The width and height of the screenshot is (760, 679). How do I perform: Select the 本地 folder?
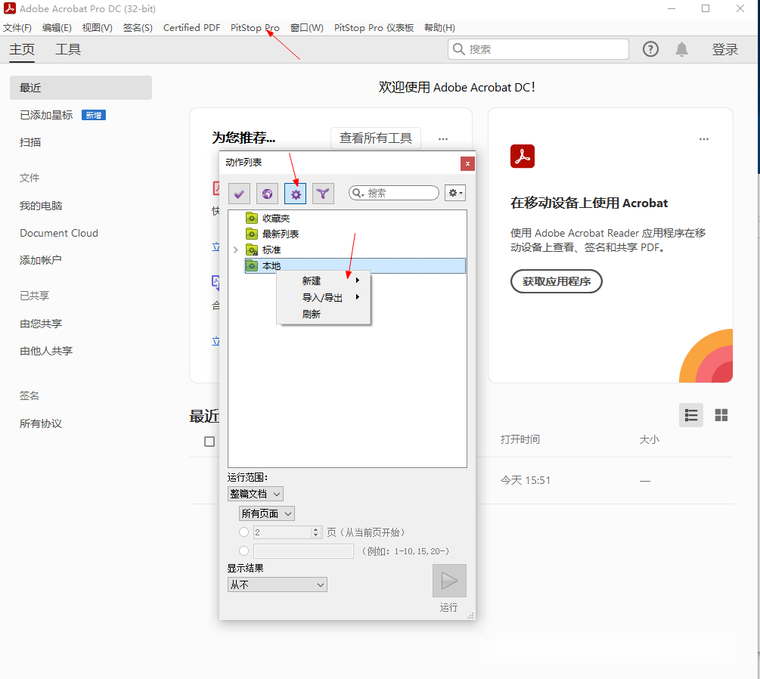click(355, 266)
